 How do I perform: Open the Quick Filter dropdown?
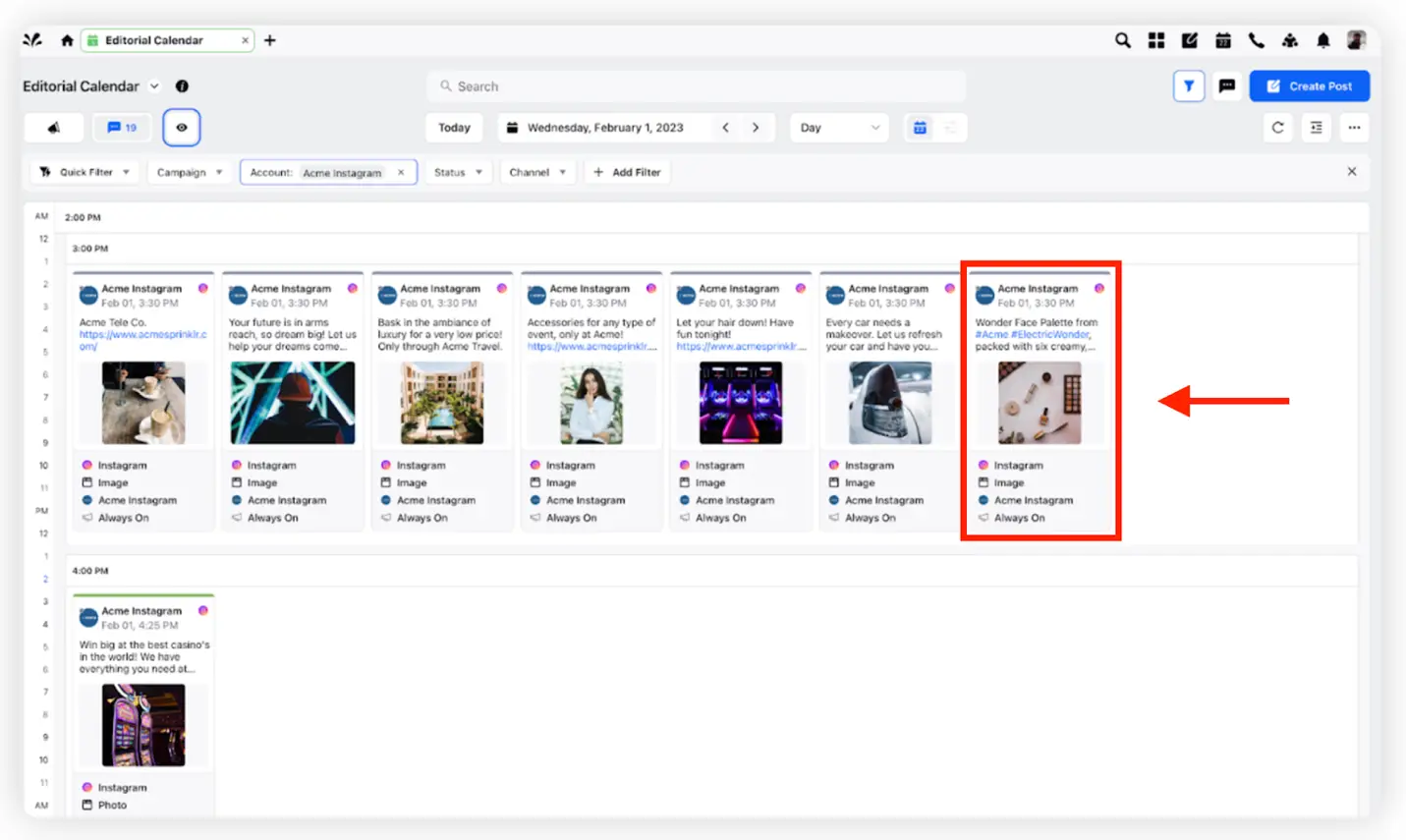(x=84, y=172)
